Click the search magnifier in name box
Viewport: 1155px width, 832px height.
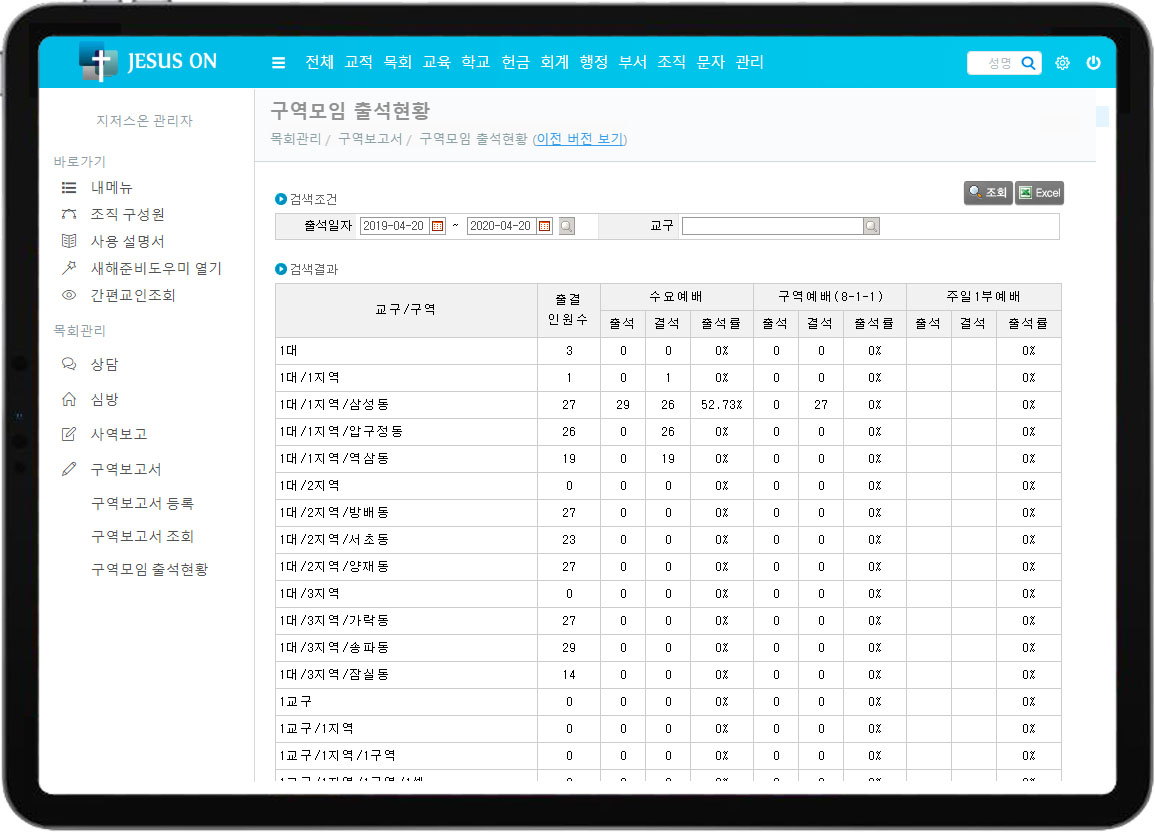[x=1028, y=63]
